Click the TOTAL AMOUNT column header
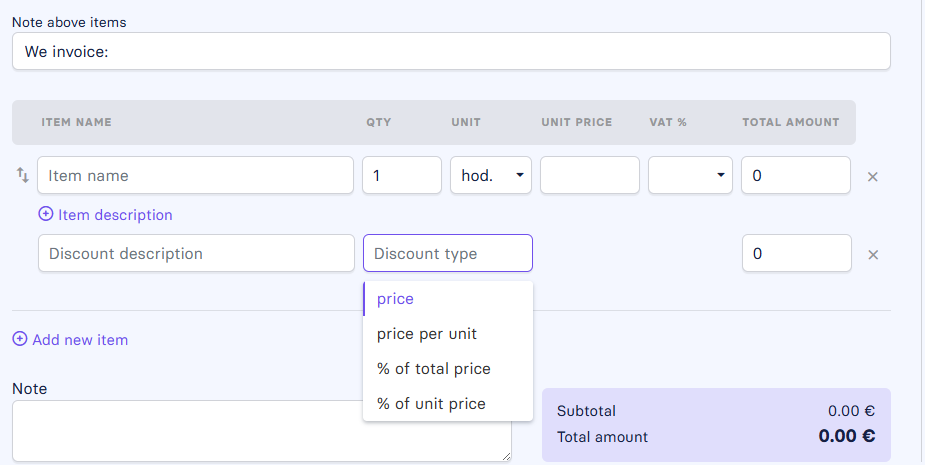This screenshot has width=925, height=465. click(x=790, y=122)
